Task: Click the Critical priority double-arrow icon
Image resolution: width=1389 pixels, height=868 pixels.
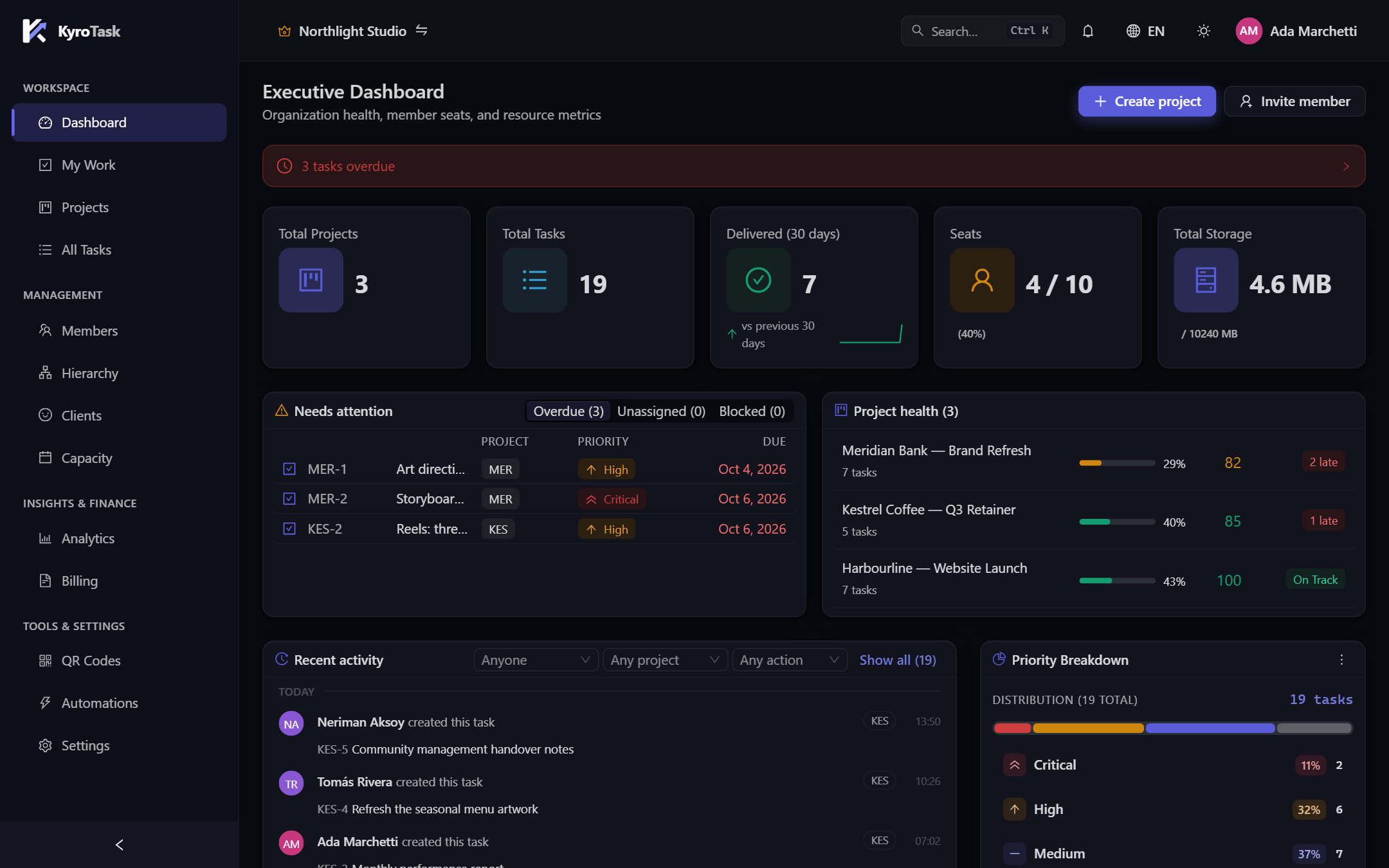Action: (x=1015, y=765)
